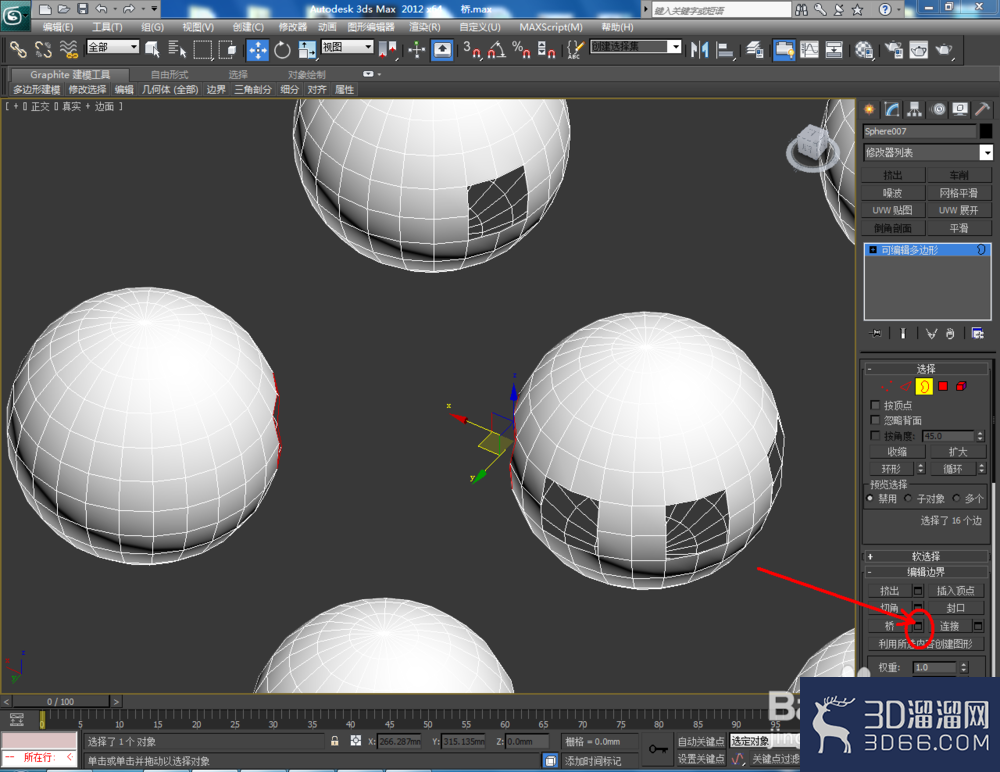Open the 工具(T) menu
Viewport: 1000px width, 772px height.
[x=107, y=27]
